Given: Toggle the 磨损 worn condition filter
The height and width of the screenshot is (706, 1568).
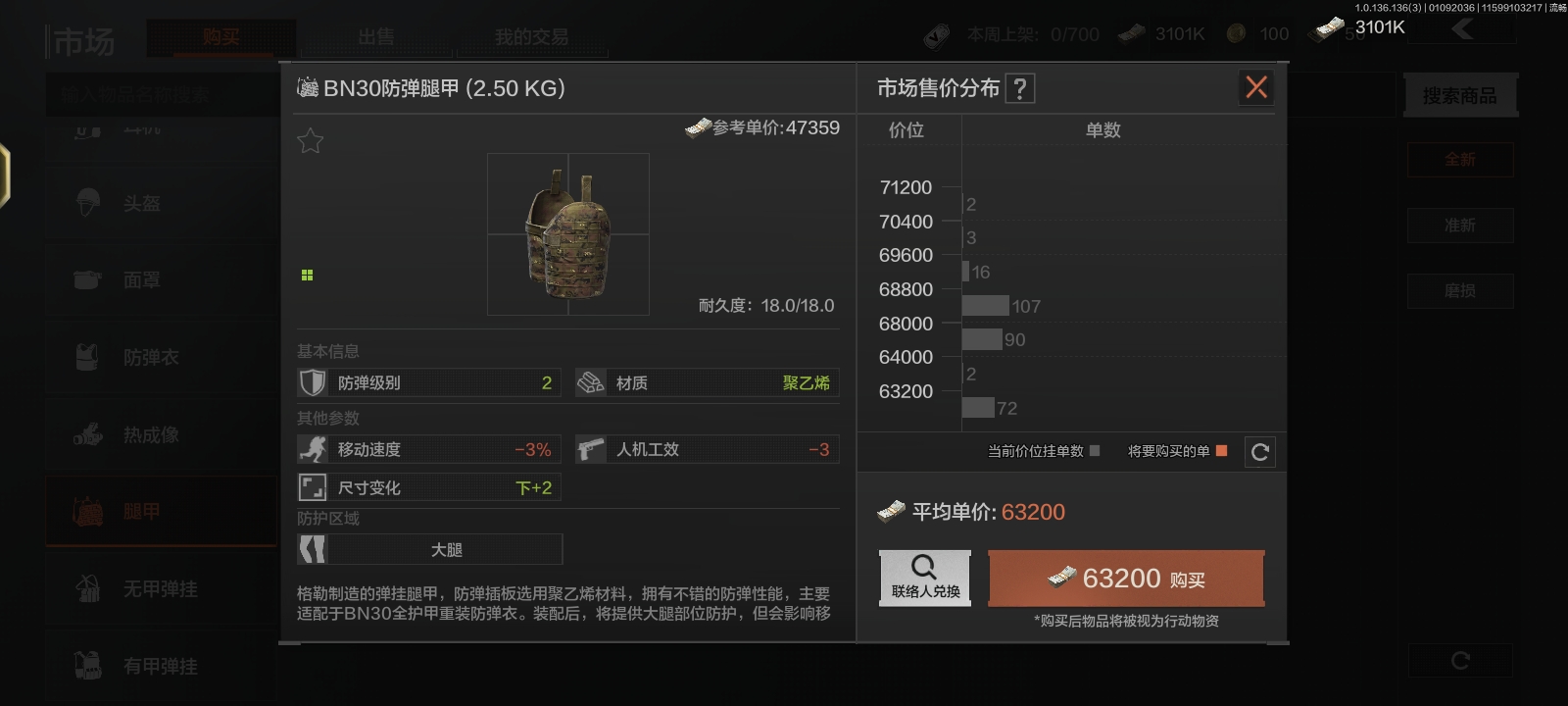Looking at the screenshot, I should coord(1460,291).
